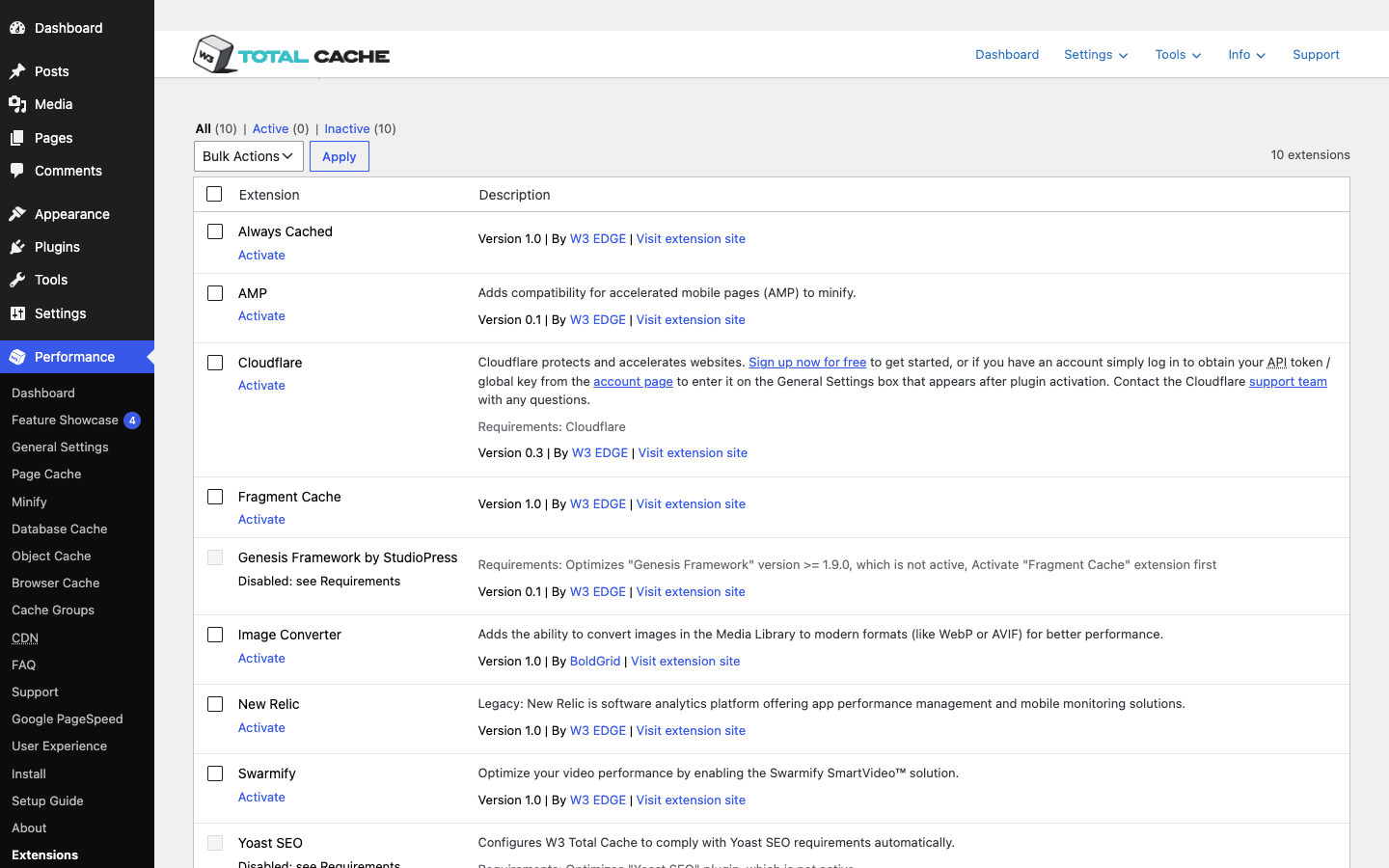This screenshot has height=868, width=1389.
Task: Check the Fragment Cache checkbox
Action: (215, 497)
